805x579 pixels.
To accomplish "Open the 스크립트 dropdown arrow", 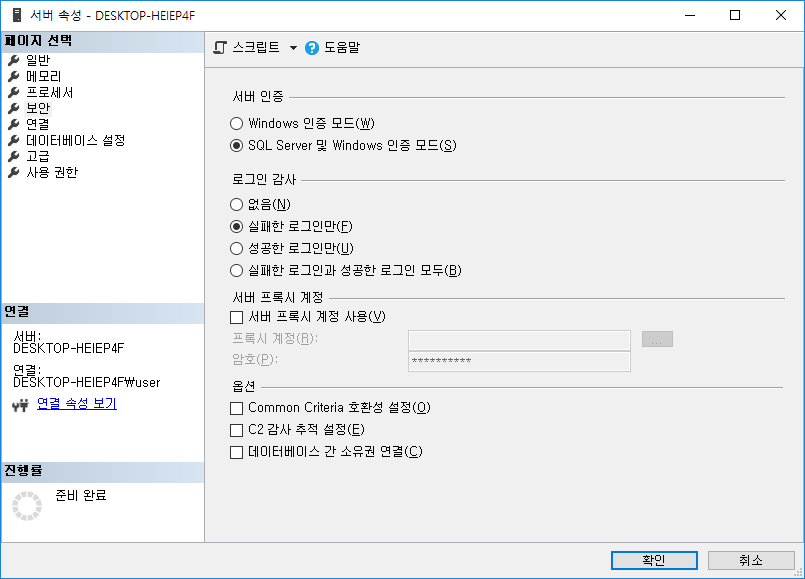I will tap(293, 48).
